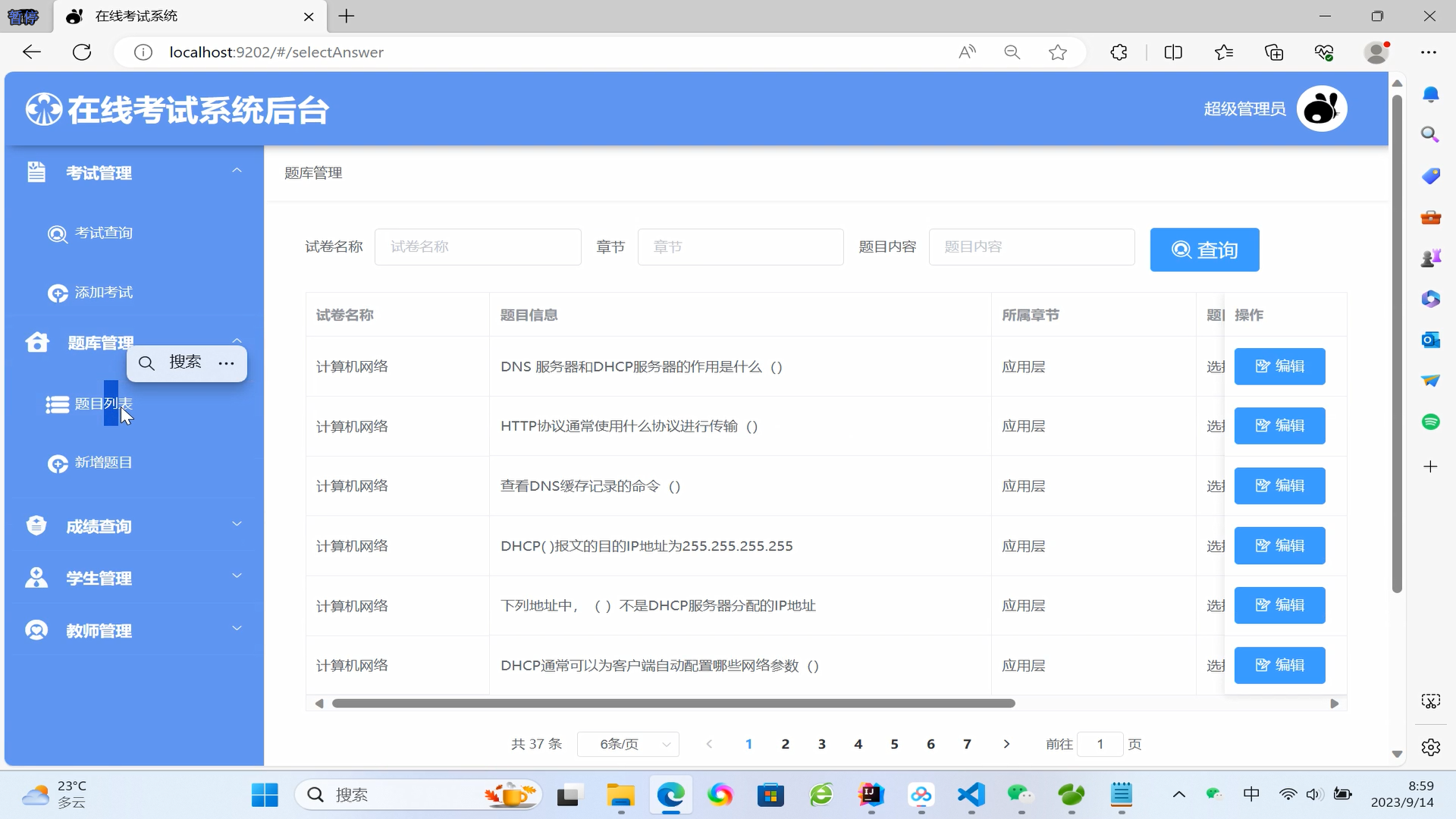Open the 6条/页 page size dropdown
1456x819 pixels.
pos(628,745)
